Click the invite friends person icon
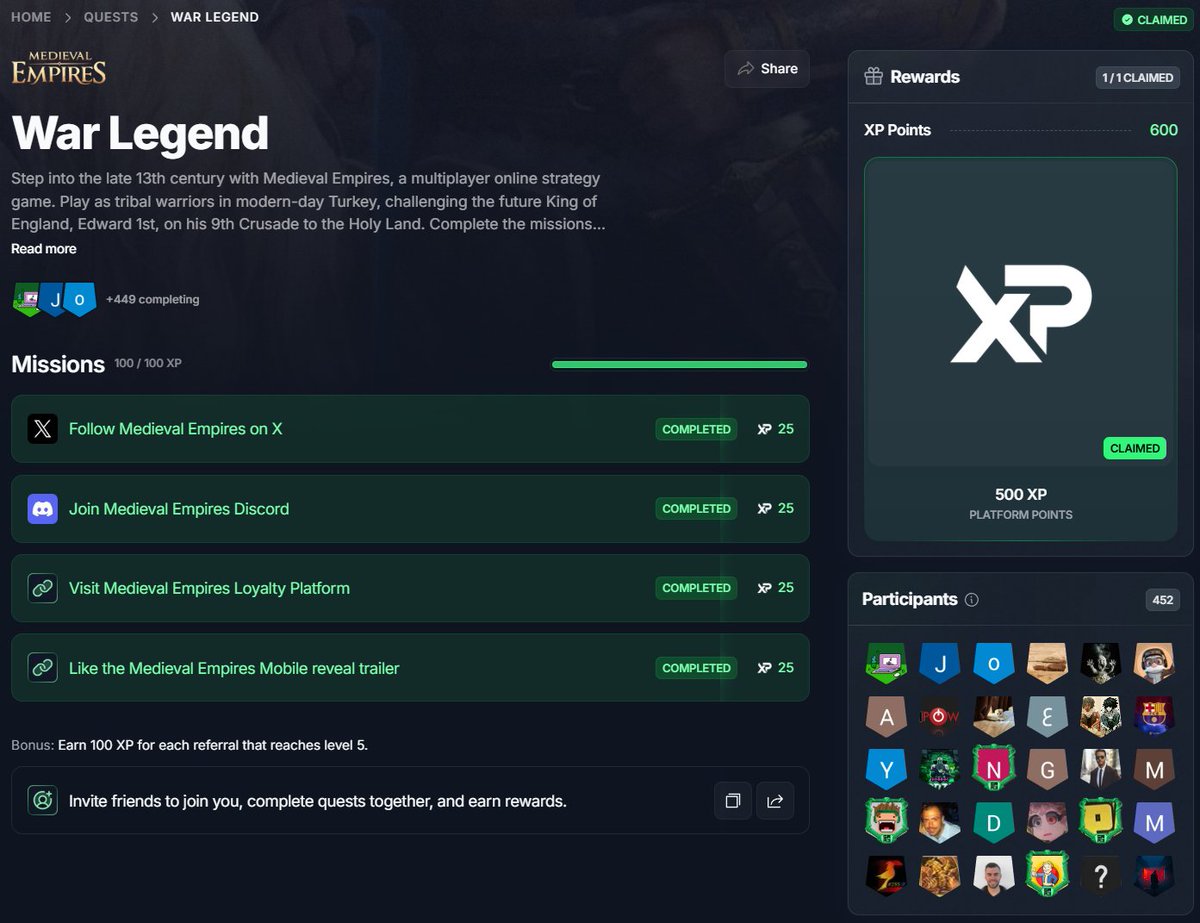This screenshot has height=923, width=1200. point(42,801)
